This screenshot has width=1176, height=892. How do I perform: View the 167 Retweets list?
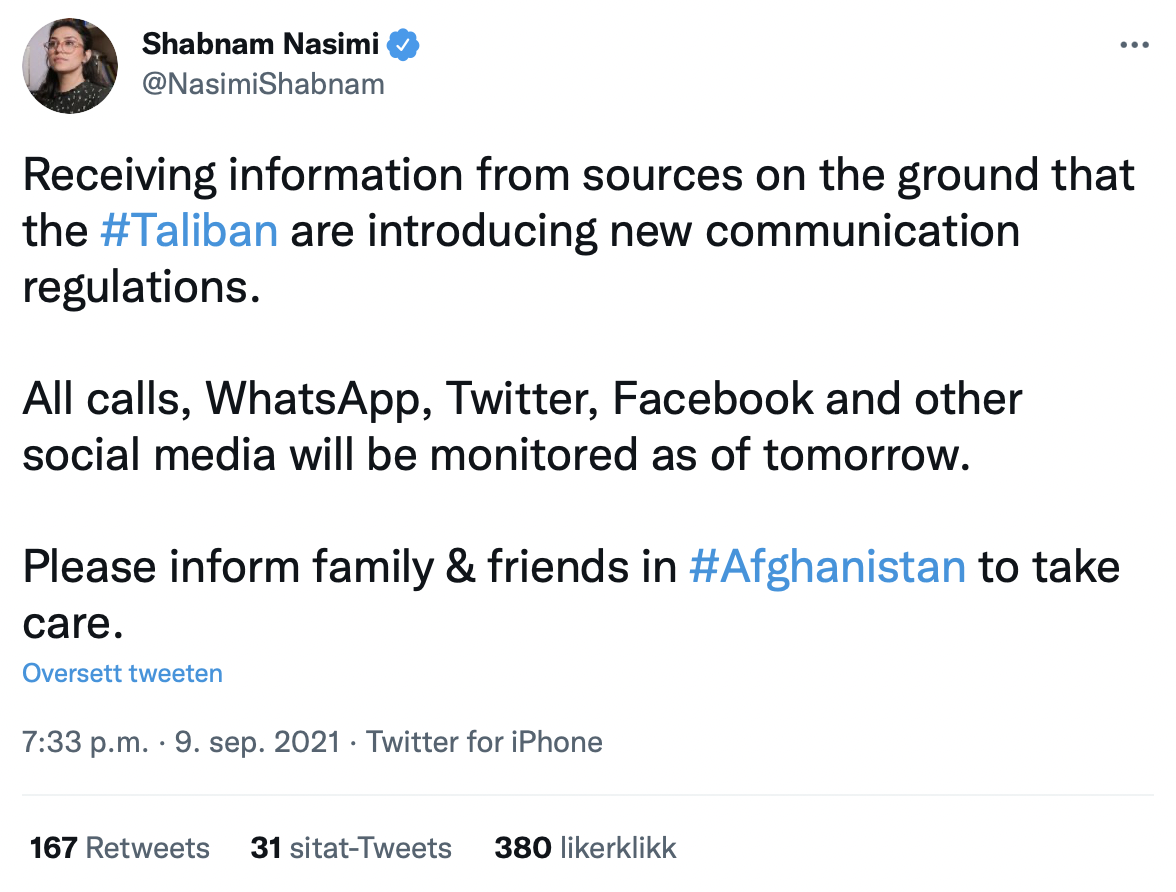click(x=120, y=848)
